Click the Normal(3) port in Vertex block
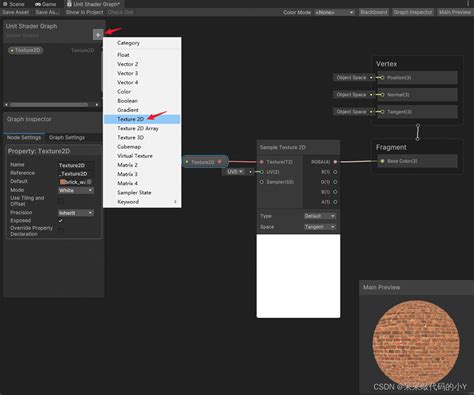 [x=382, y=95]
